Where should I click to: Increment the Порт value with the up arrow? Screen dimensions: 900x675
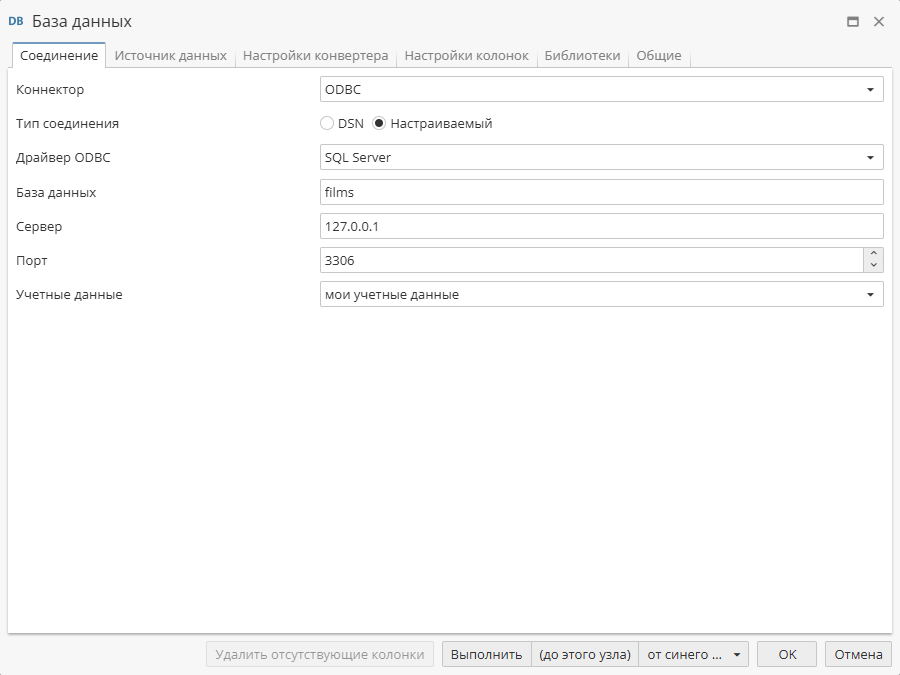[873, 254]
